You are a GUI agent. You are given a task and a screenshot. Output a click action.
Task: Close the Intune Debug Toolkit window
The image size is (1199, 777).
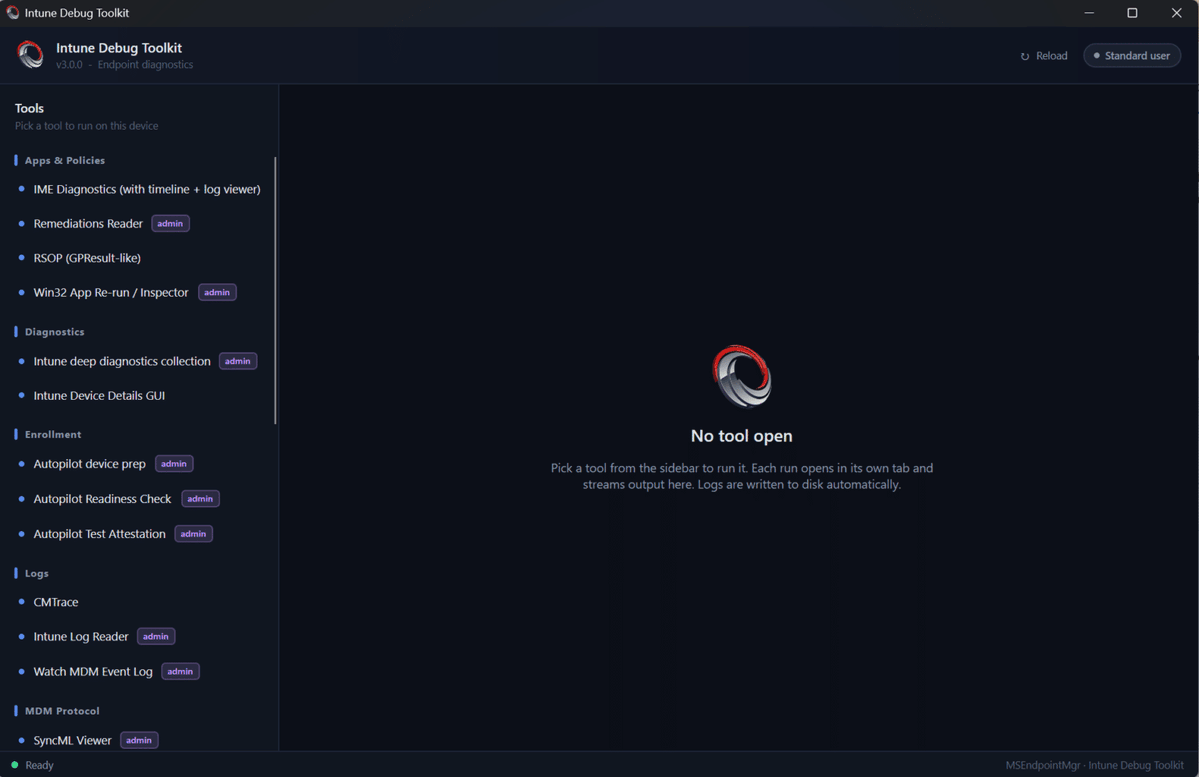click(1177, 13)
